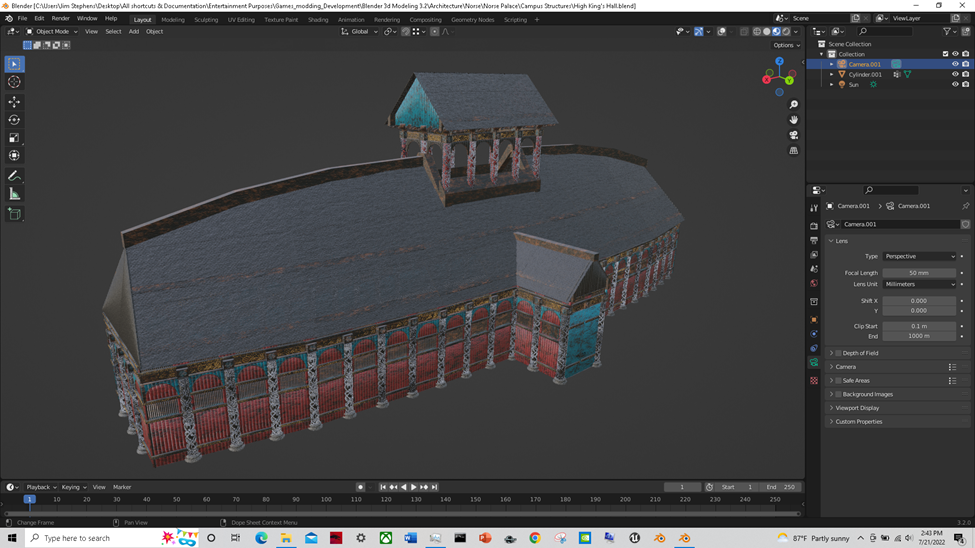Screen dimensions: 975x548
Task: Switch to the Sculpting workspace tab
Action: (206, 19)
